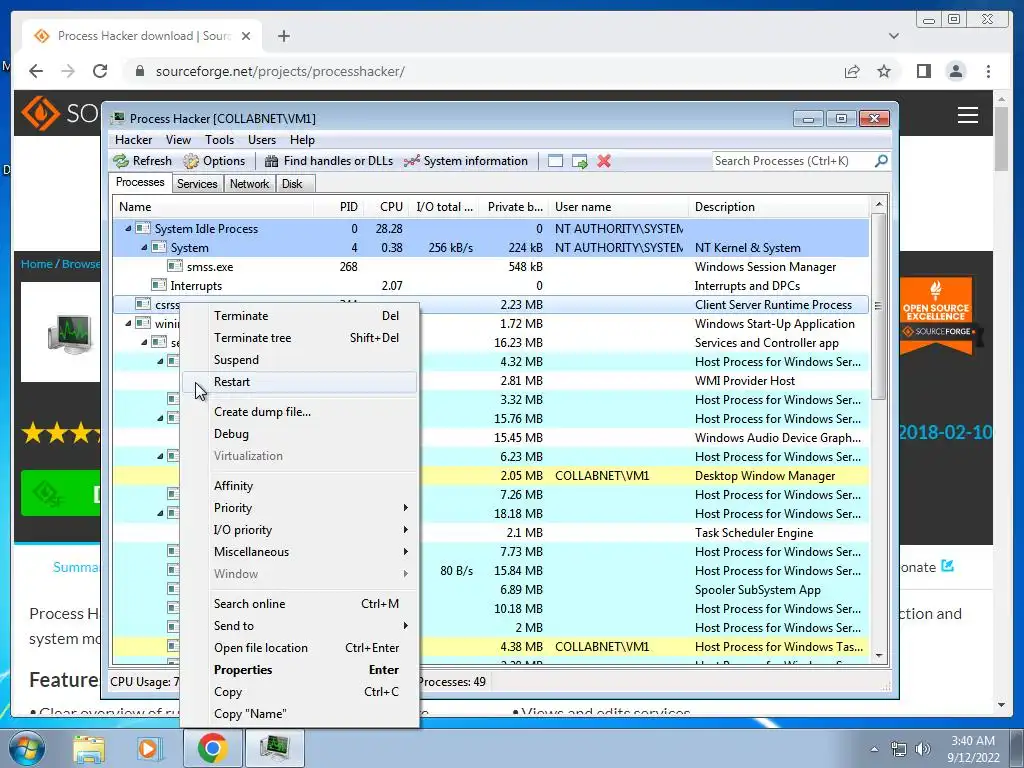
Task: Click the smss.exe process icon
Action: (174, 266)
